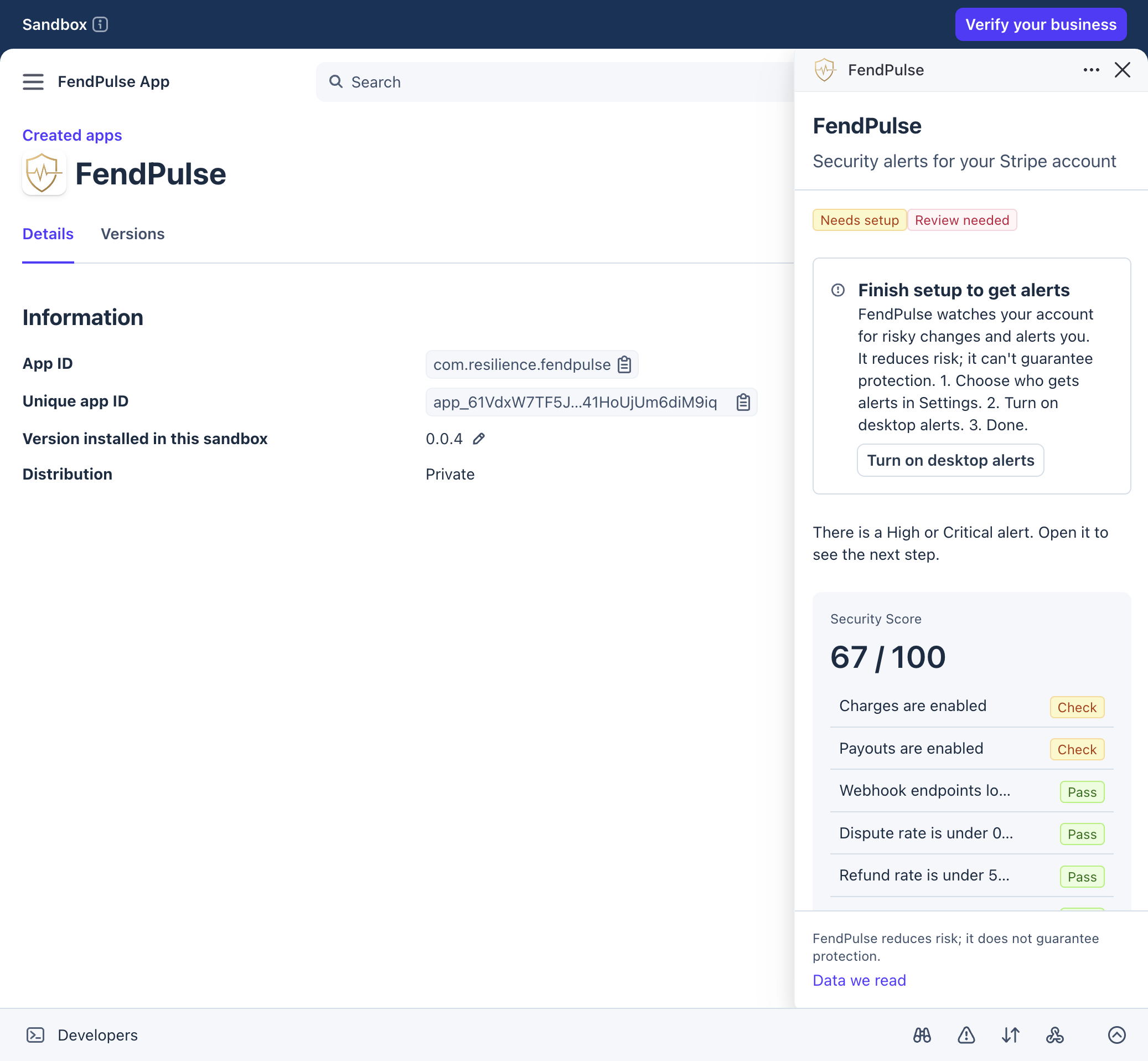Click Check badge for Payouts are enabled
The width and height of the screenshot is (1148, 1061).
click(1077, 749)
